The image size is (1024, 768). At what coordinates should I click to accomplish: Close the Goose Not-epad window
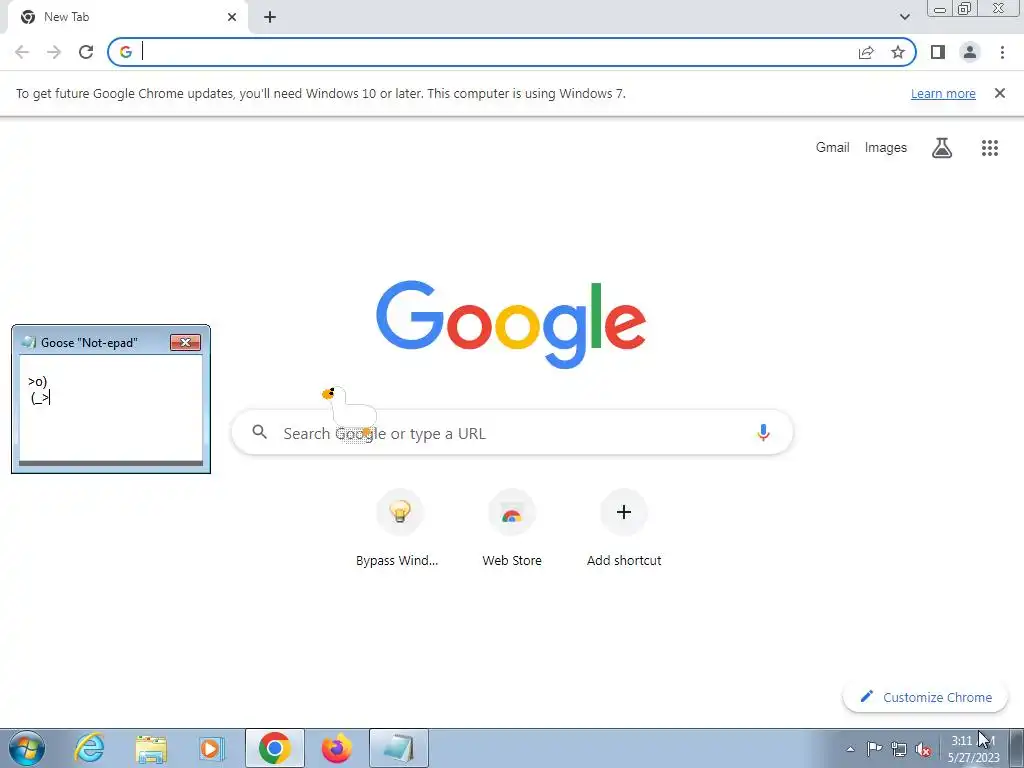click(x=185, y=342)
